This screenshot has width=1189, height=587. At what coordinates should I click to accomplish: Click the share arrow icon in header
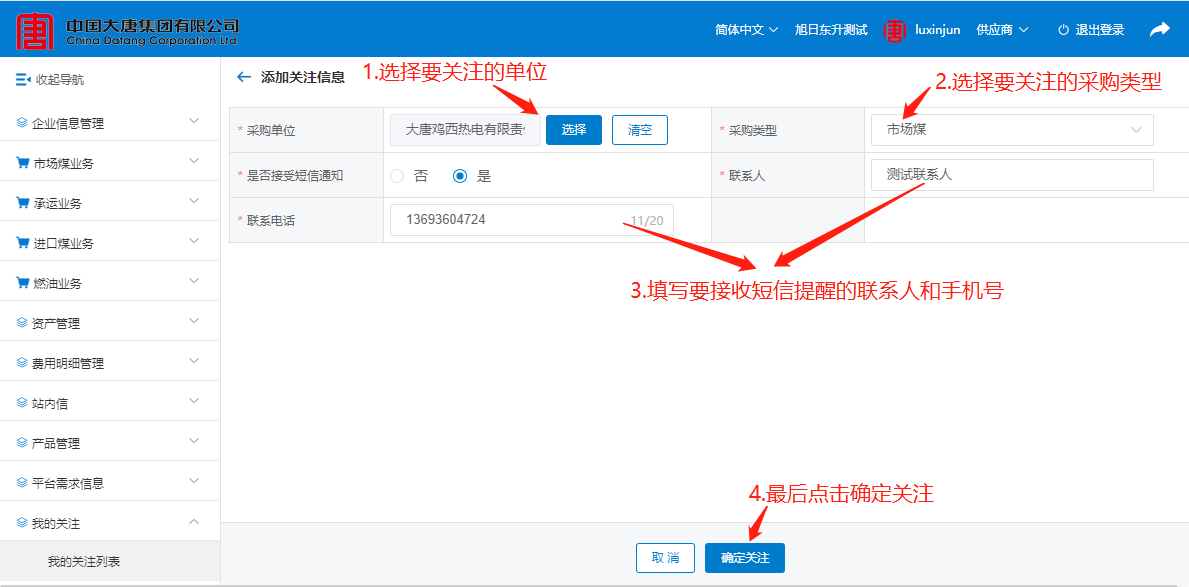pos(1159,30)
